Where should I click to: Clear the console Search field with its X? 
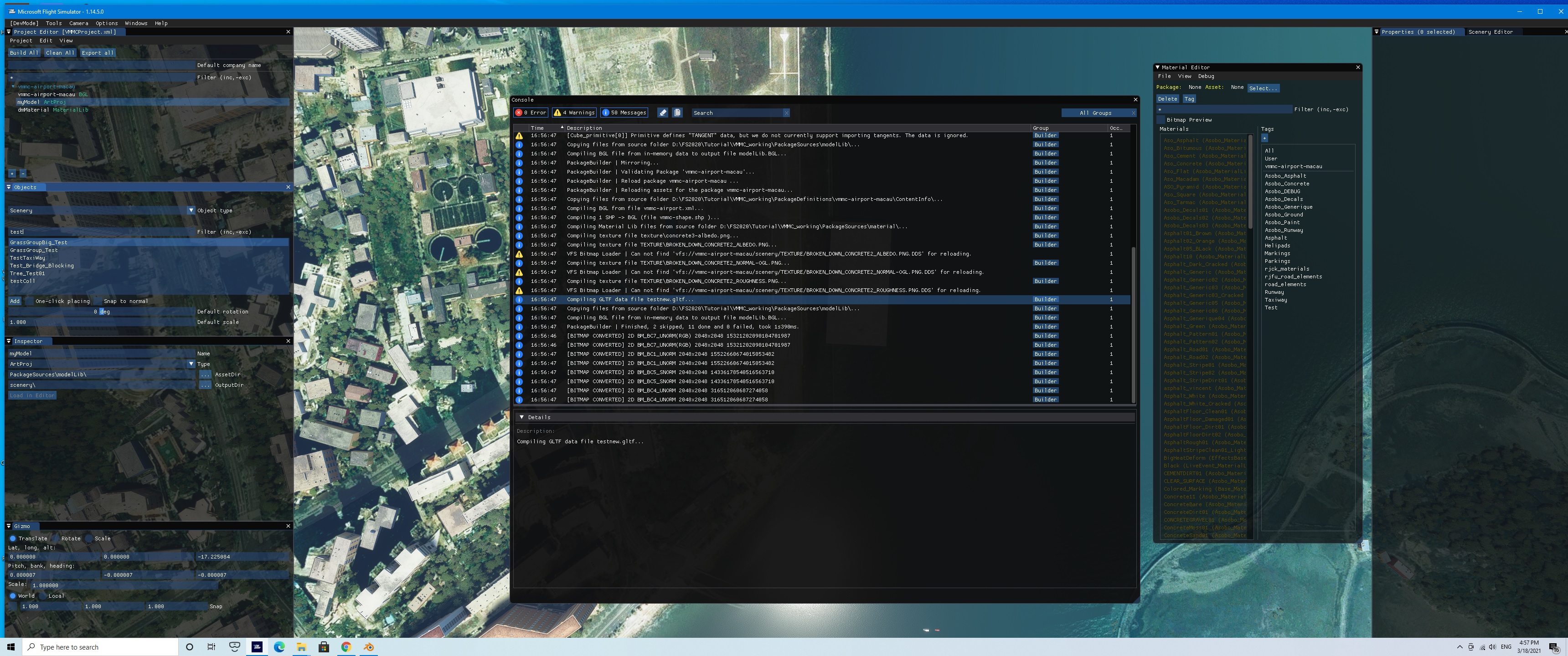[786, 113]
